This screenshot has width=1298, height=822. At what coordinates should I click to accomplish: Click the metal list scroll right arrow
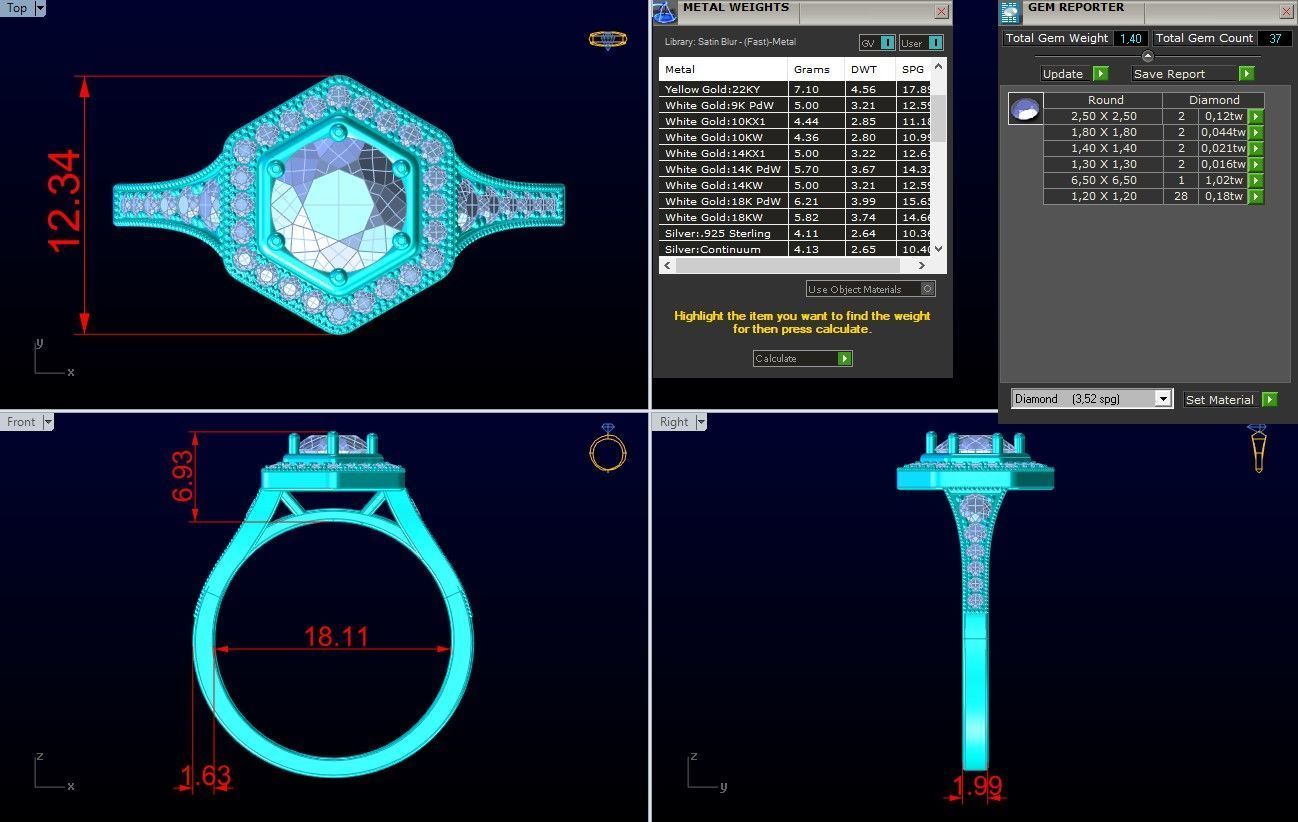pos(922,265)
